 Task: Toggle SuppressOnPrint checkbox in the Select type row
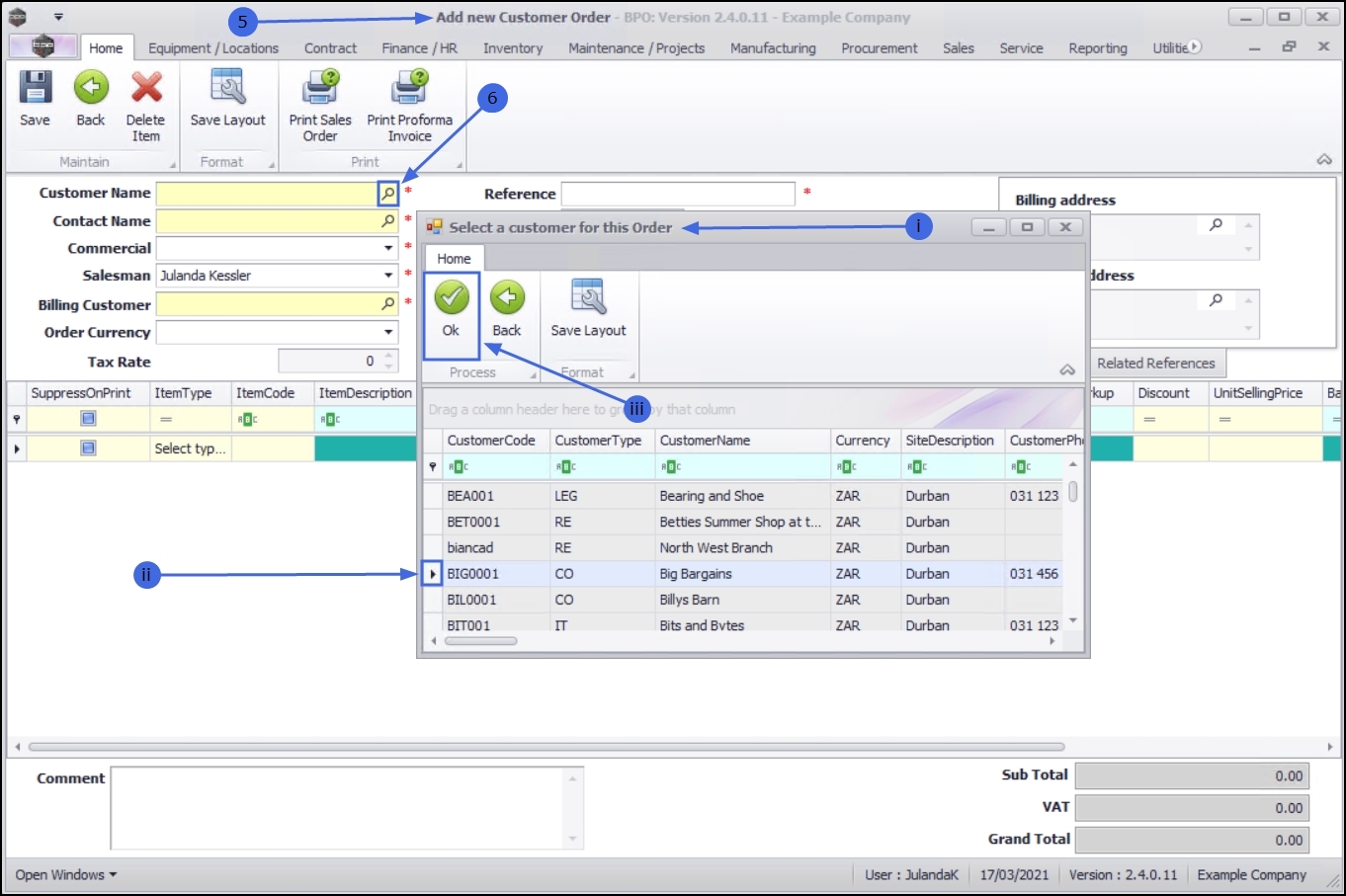click(88, 448)
